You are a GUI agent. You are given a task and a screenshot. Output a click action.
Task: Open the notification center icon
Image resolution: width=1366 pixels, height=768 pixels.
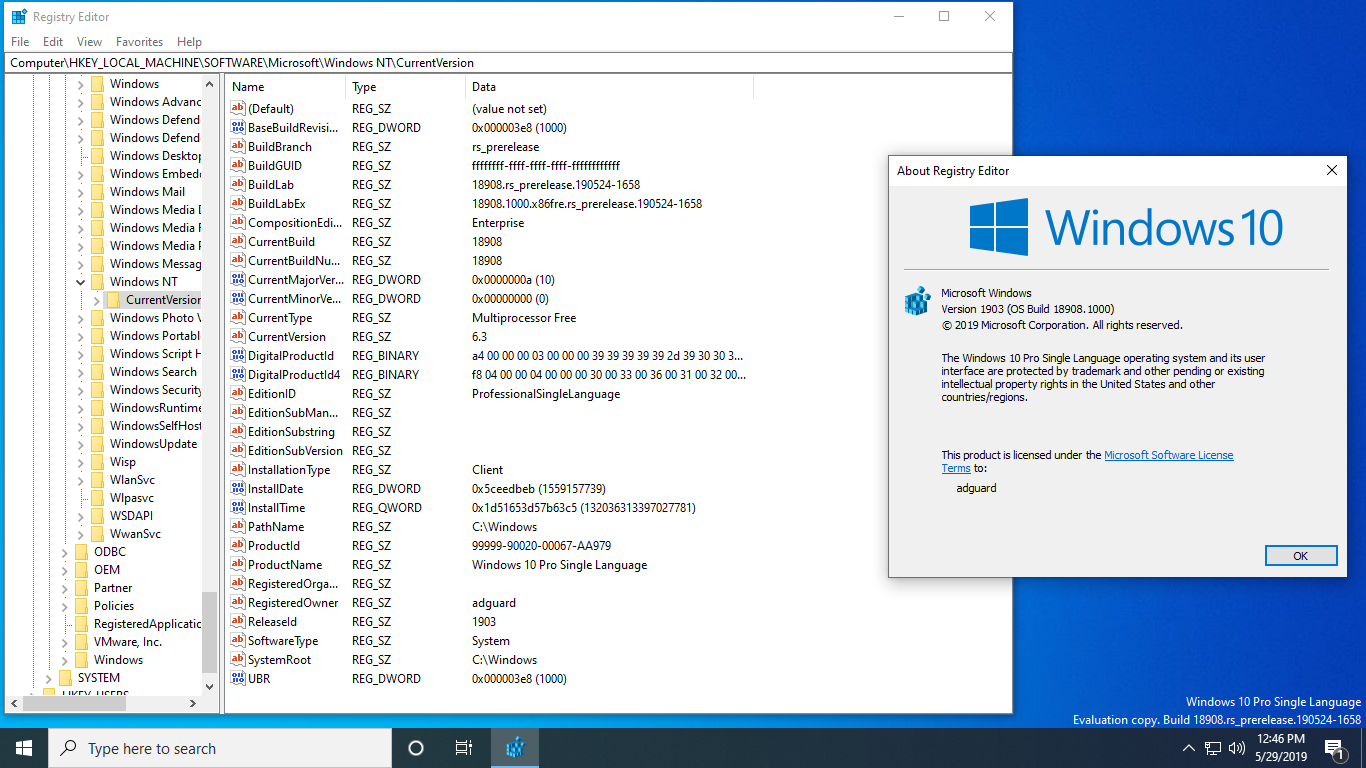1334,748
